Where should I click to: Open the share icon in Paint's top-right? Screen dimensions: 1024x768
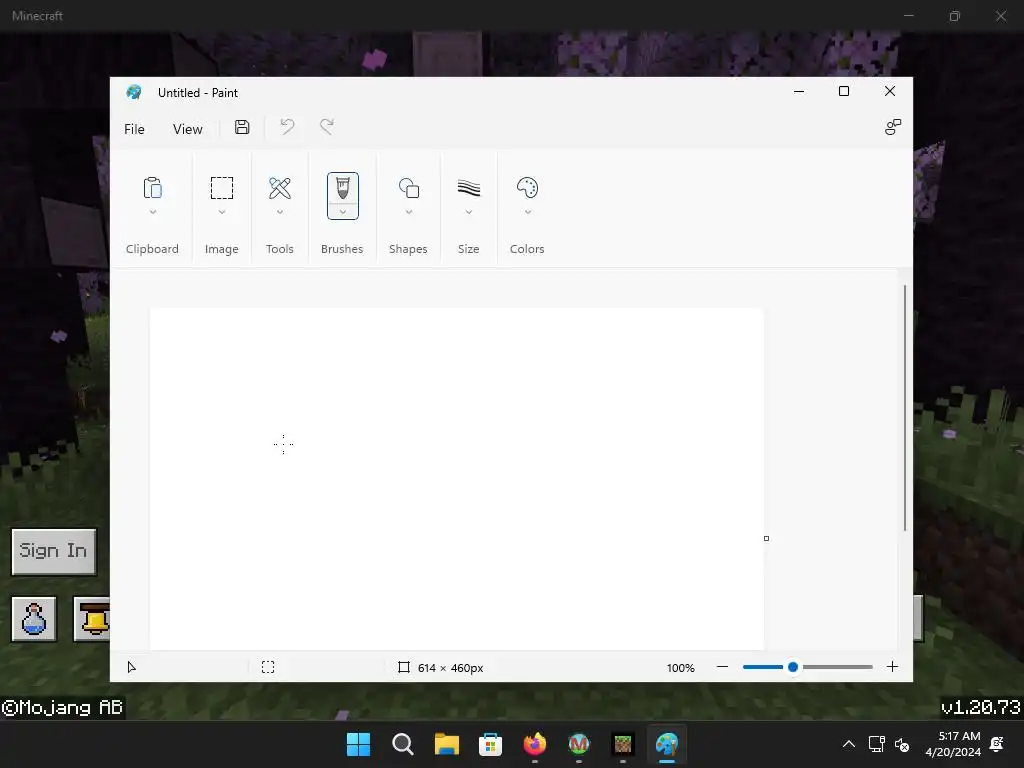tap(893, 127)
